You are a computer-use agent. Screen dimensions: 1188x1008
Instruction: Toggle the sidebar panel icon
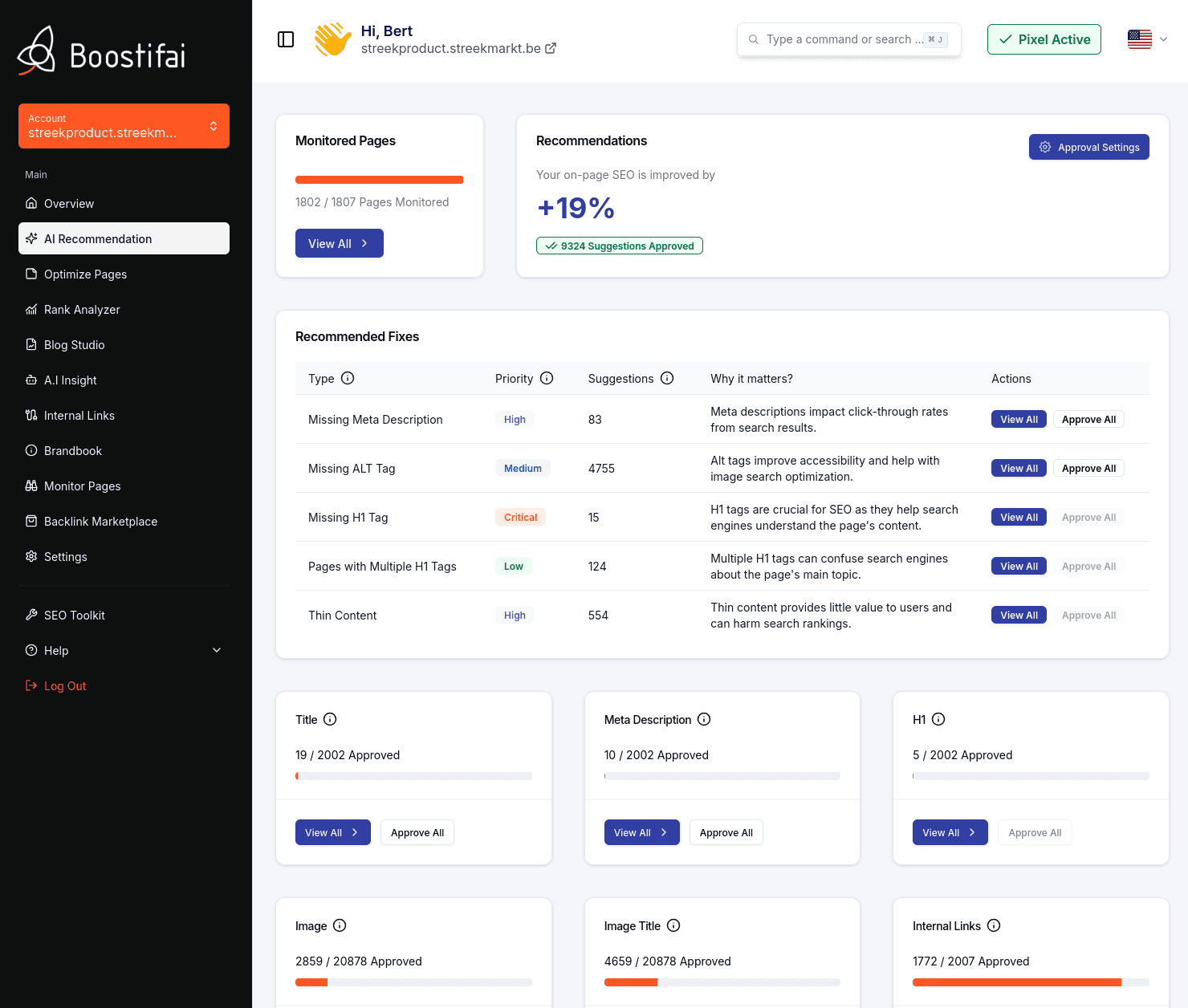click(286, 39)
